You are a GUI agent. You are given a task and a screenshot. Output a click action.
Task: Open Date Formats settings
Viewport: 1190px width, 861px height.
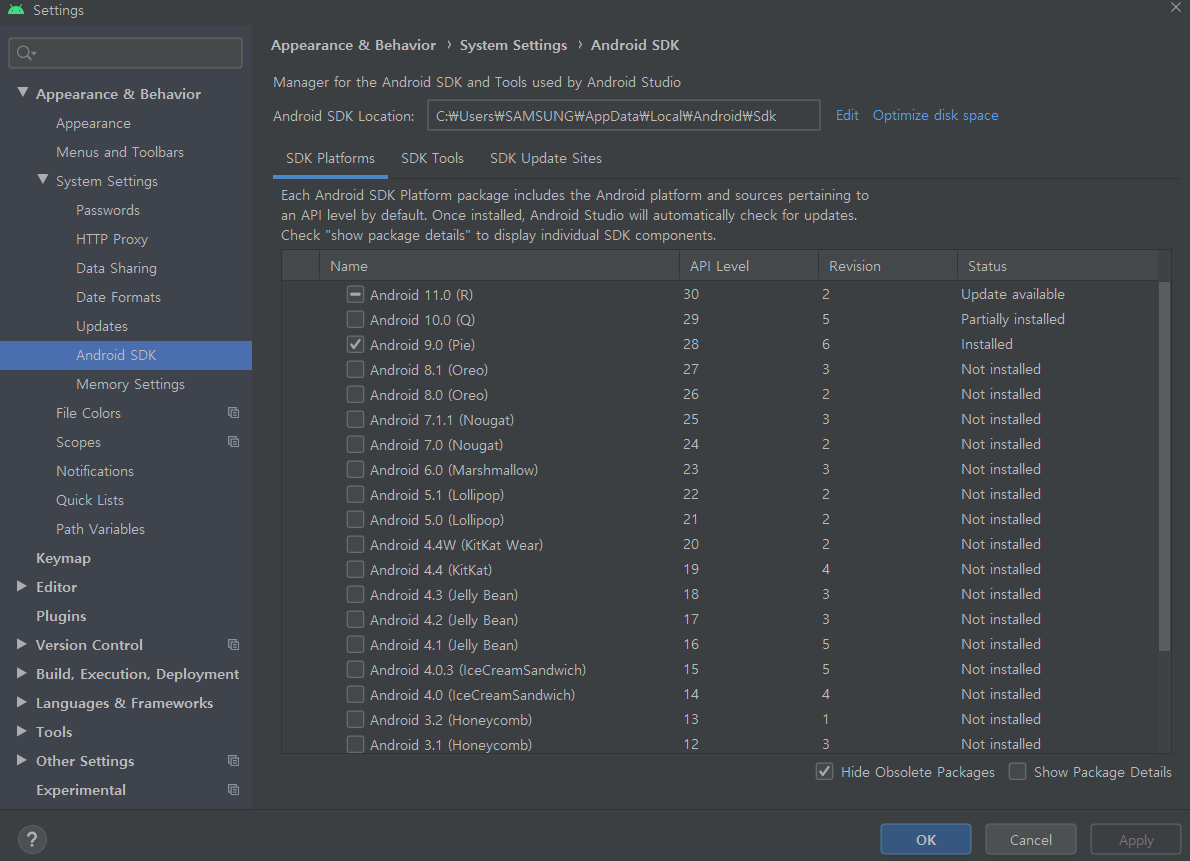118,297
